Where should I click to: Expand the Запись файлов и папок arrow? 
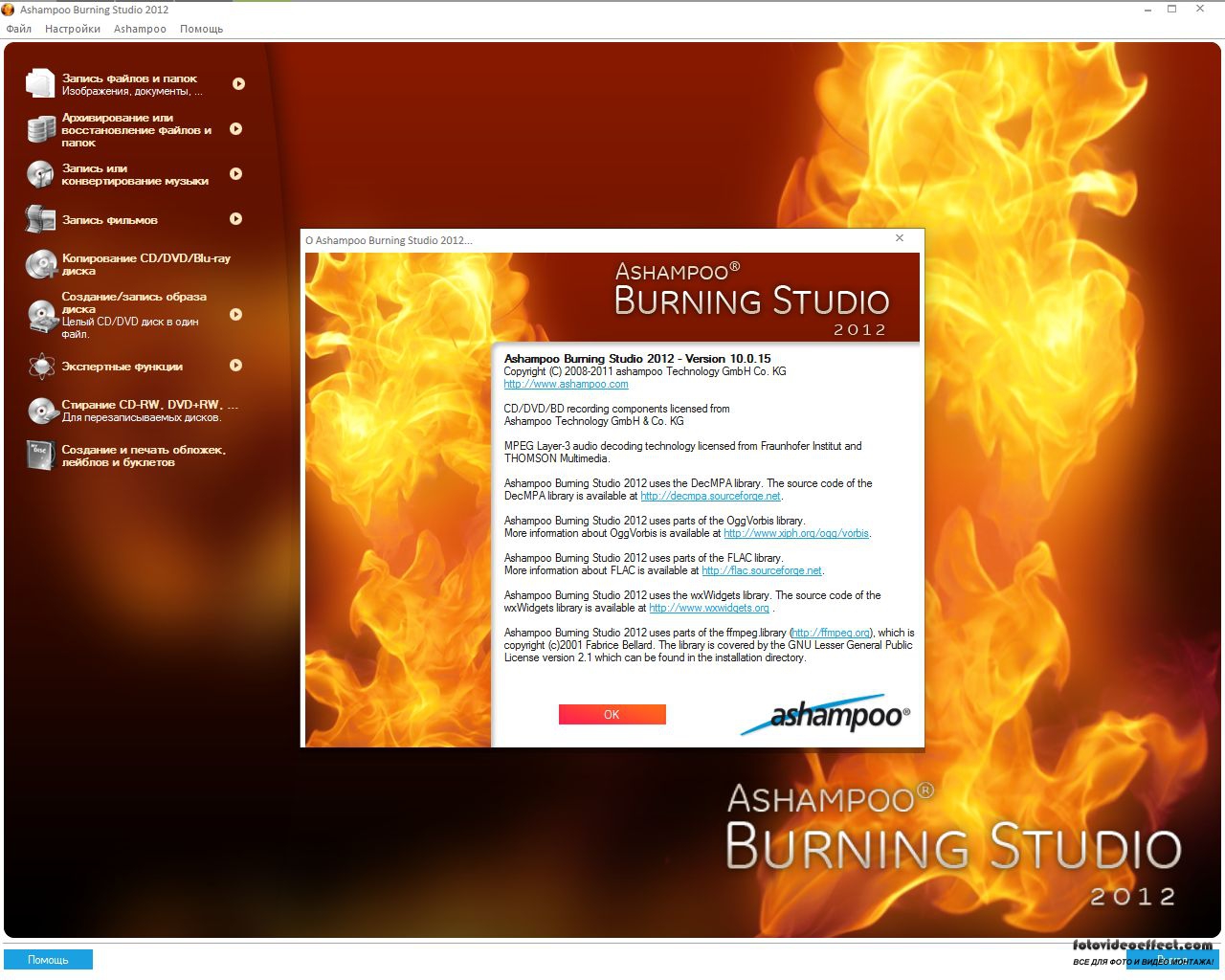click(238, 83)
